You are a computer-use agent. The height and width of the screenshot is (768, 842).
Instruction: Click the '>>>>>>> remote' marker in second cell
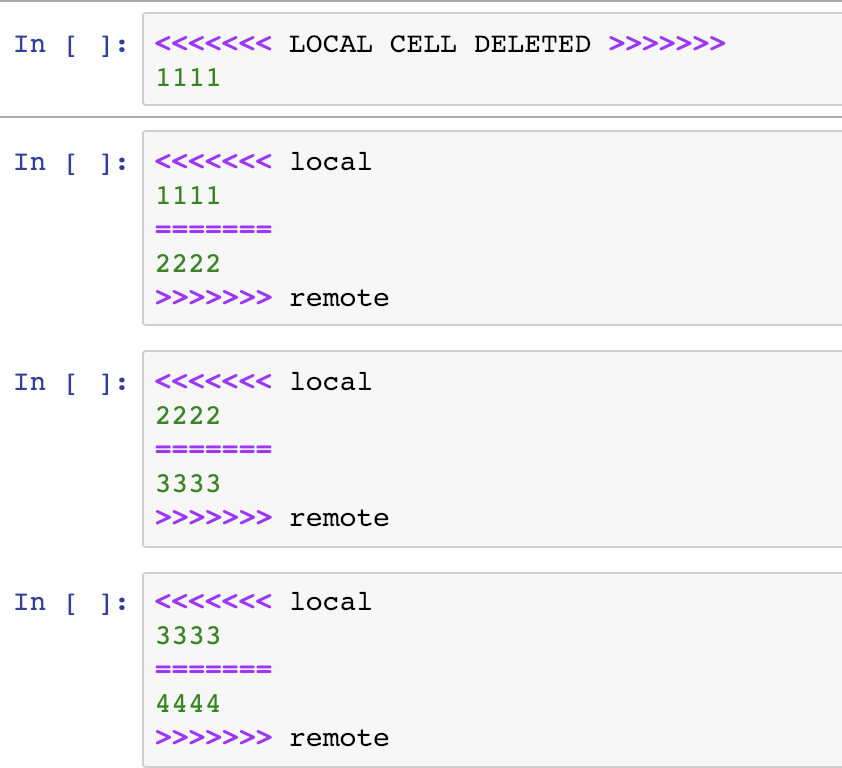[x=272, y=297]
